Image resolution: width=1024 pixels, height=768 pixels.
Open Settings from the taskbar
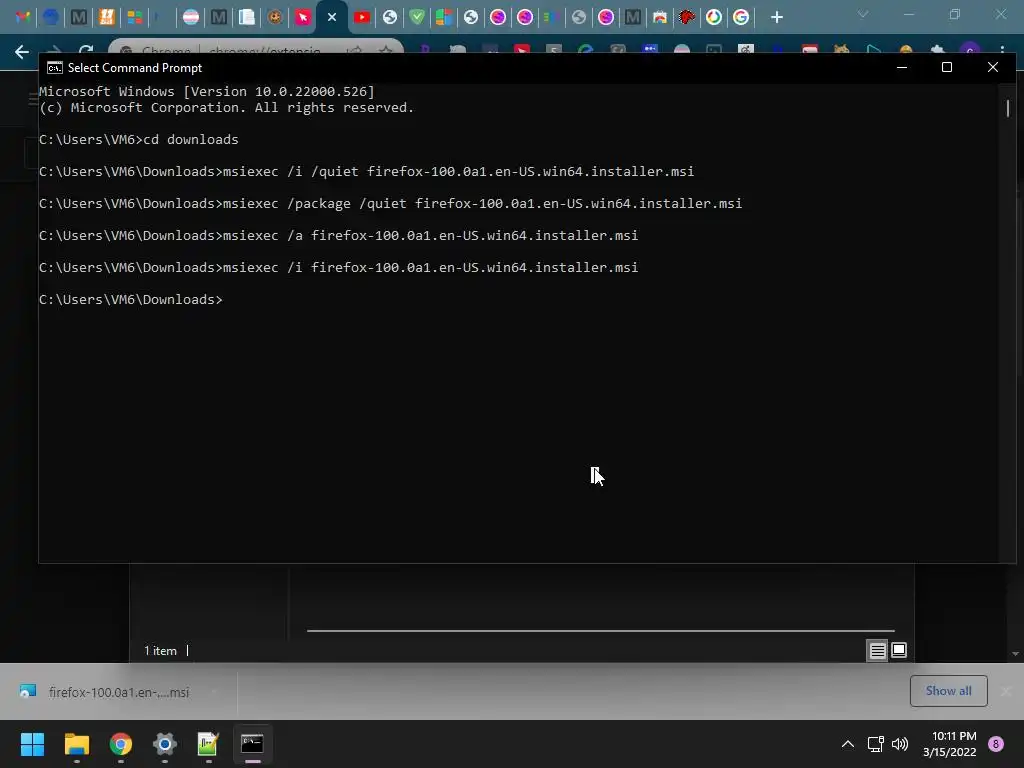pos(165,744)
